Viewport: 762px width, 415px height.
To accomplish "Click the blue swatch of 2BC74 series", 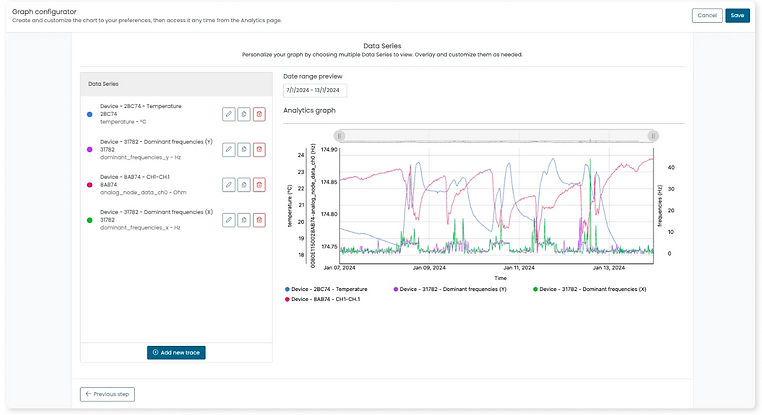I will (x=89, y=115).
